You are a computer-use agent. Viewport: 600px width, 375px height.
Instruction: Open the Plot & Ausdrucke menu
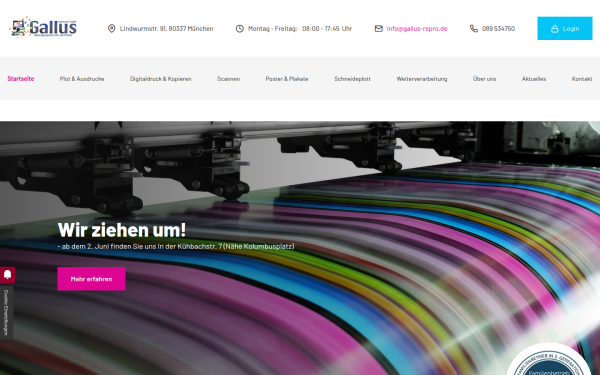pyautogui.click(x=82, y=79)
